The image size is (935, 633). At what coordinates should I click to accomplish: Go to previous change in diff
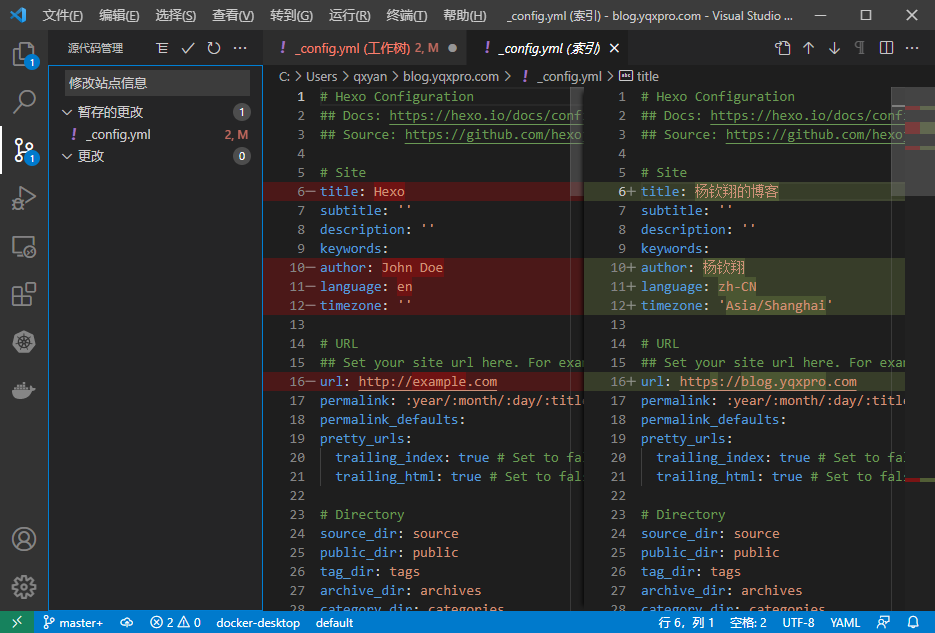tap(809, 48)
